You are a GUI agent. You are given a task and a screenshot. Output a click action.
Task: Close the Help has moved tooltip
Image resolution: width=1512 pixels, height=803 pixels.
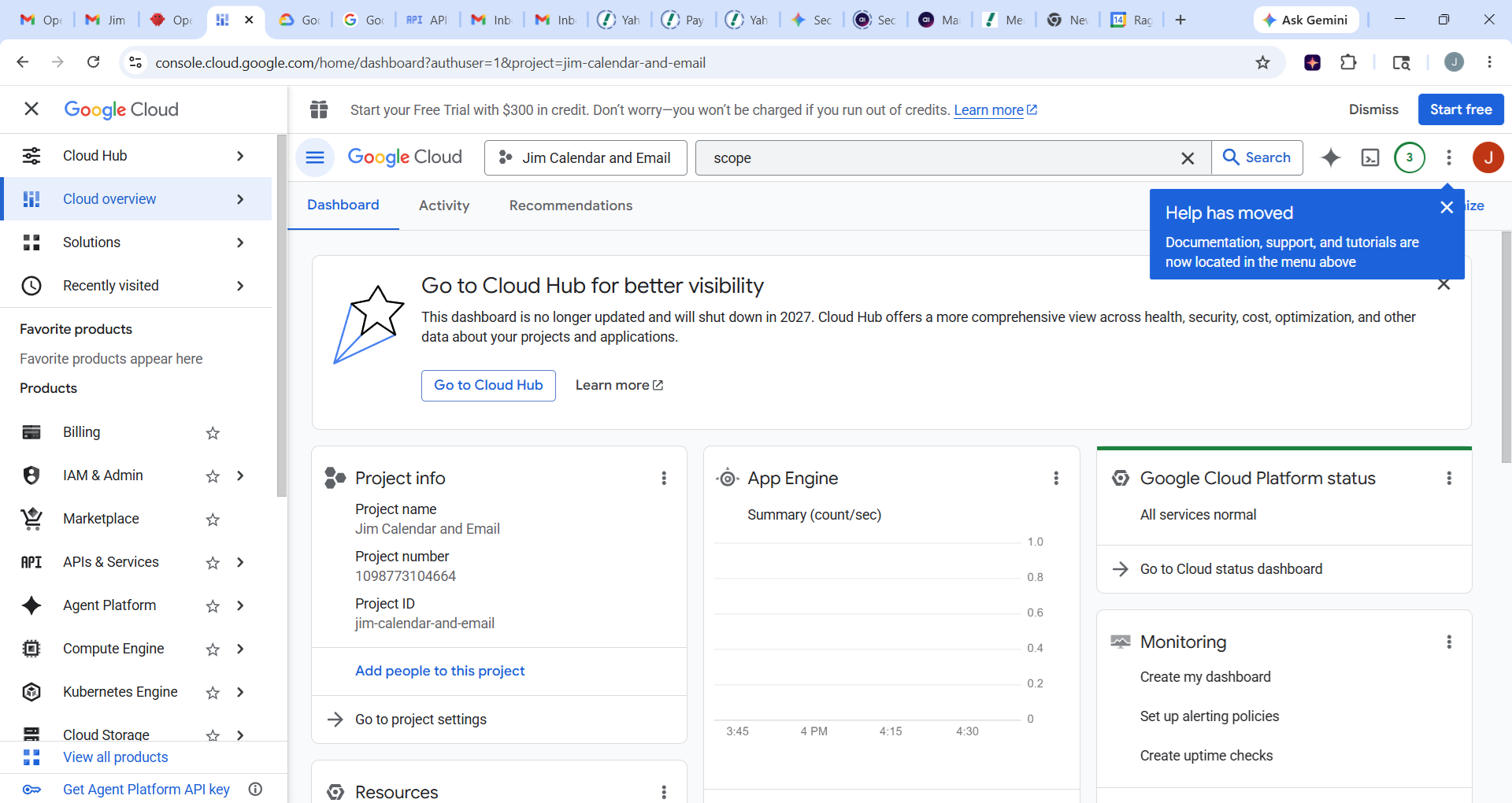point(1447,207)
